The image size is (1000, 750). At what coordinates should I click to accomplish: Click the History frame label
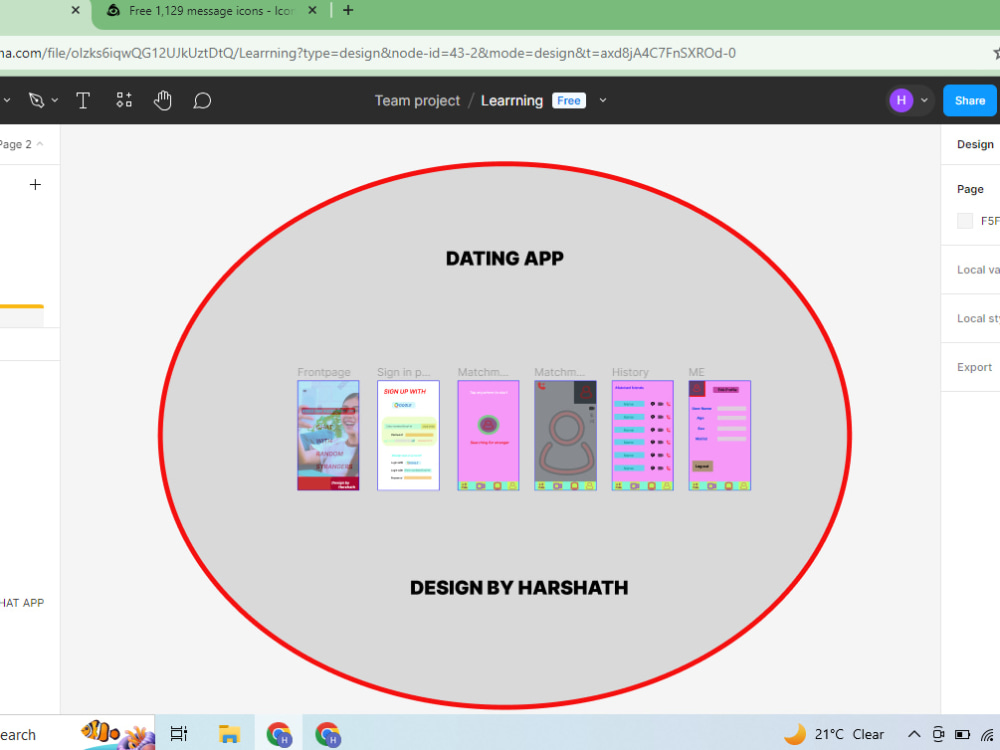point(630,372)
